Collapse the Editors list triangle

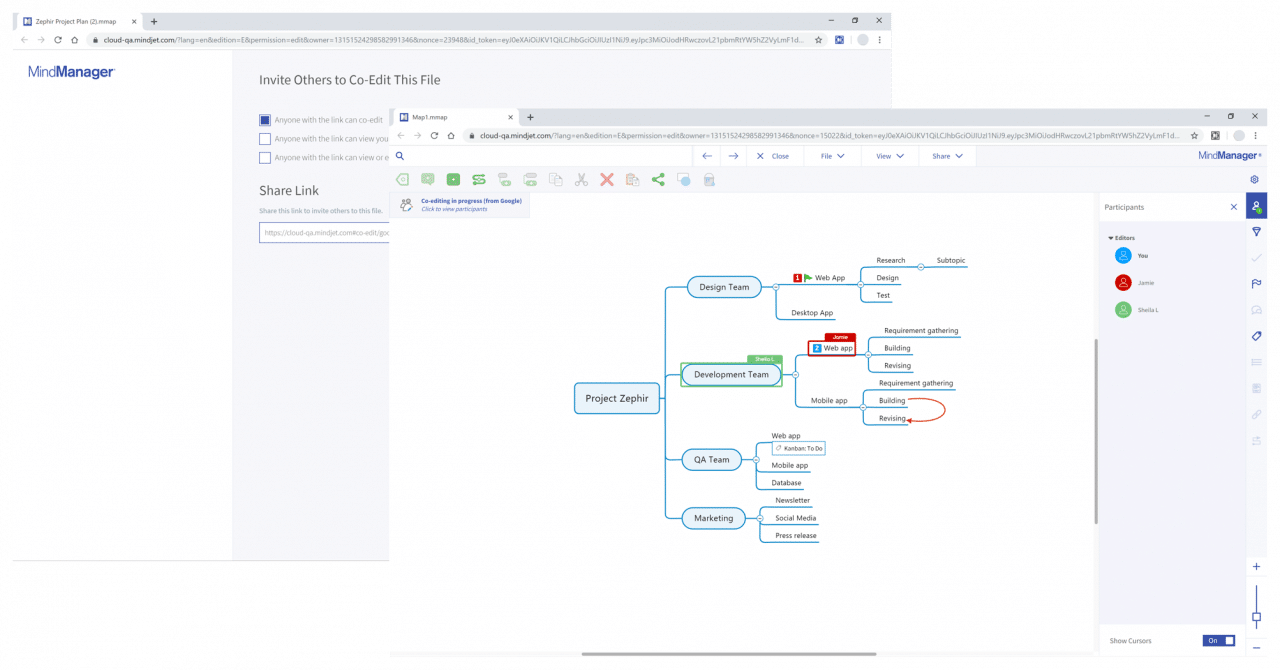(1110, 238)
